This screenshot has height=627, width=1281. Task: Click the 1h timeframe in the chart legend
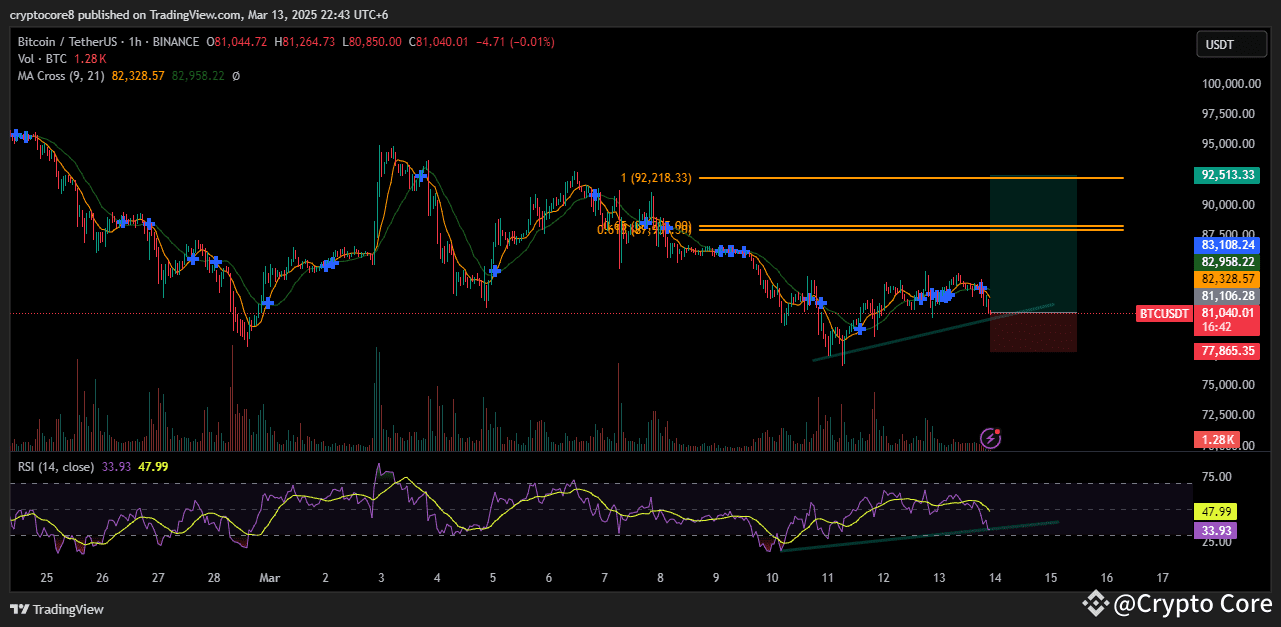[135, 42]
